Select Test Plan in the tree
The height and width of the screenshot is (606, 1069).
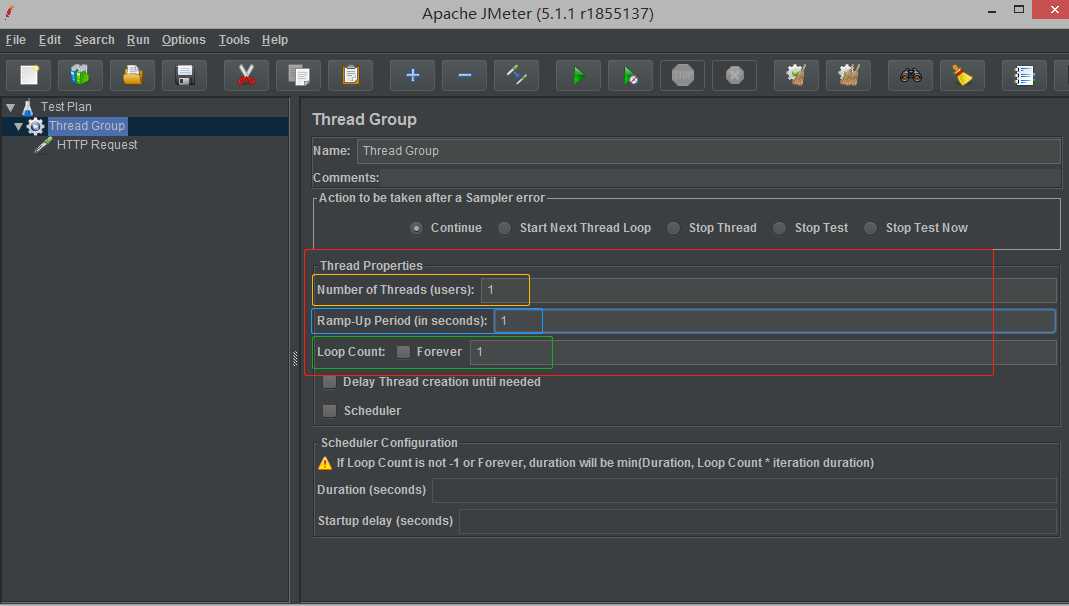(x=66, y=107)
